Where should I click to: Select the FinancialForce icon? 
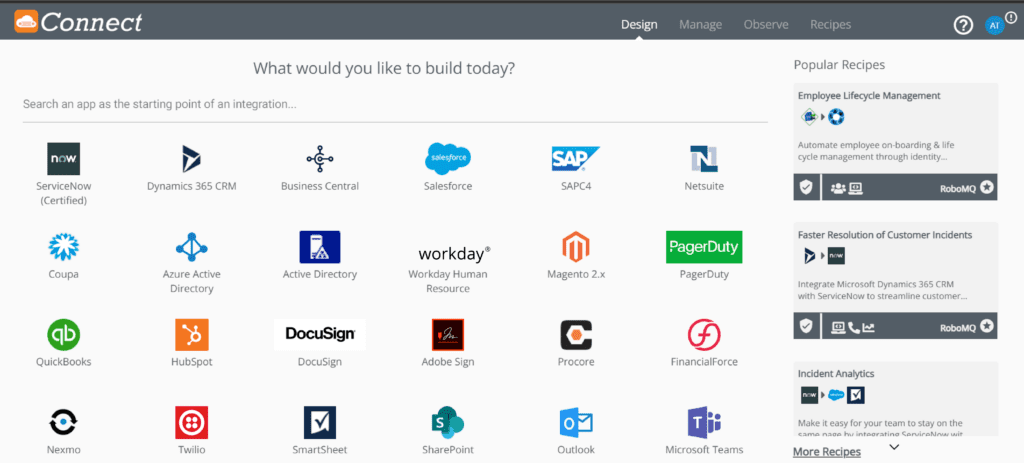[704, 334]
